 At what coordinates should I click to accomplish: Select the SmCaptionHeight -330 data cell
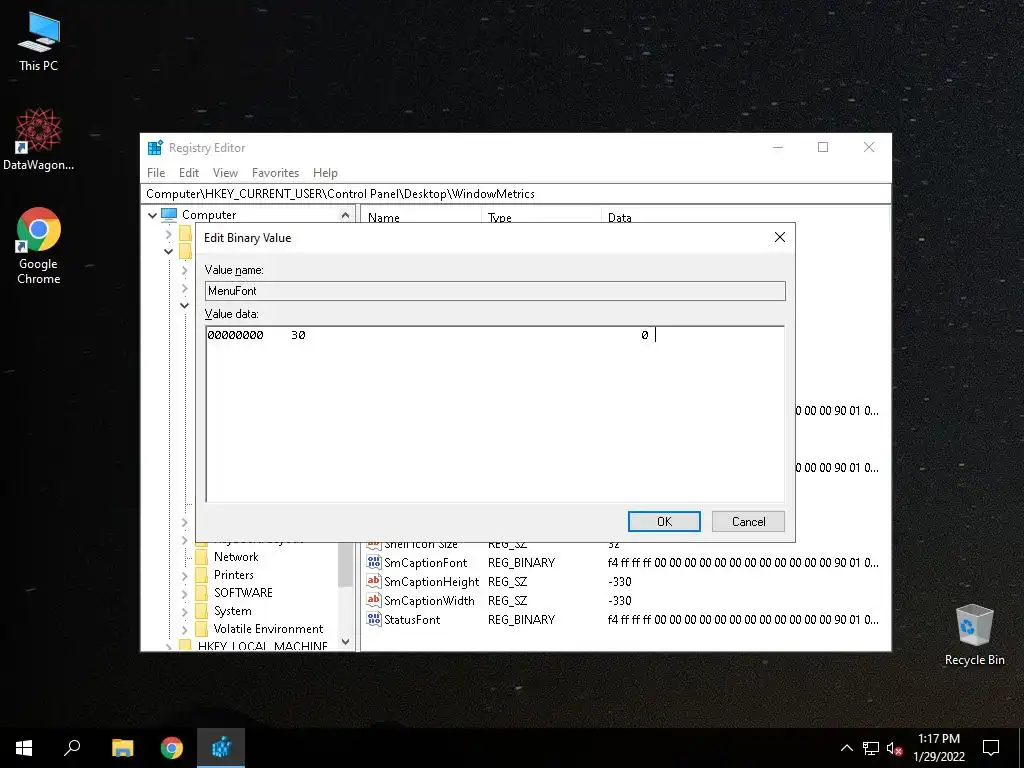[x=619, y=581]
